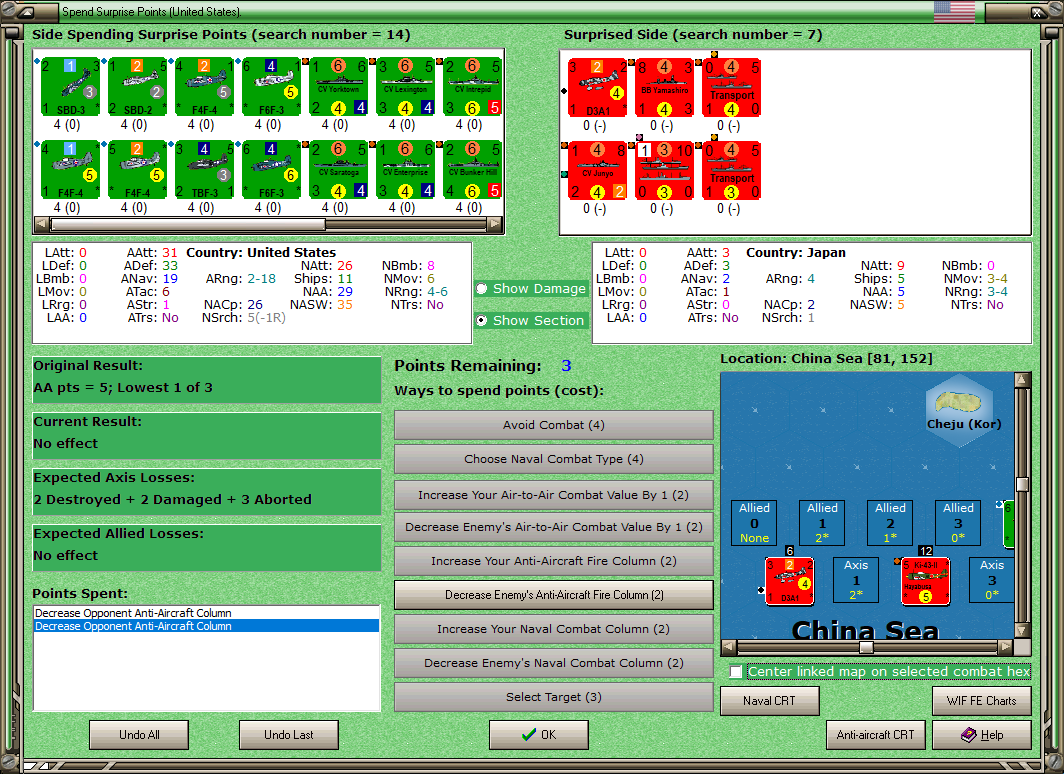This screenshot has width=1064, height=774.
Task: Click the map vertical scrollbar up arrow
Action: coord(1023,380)
